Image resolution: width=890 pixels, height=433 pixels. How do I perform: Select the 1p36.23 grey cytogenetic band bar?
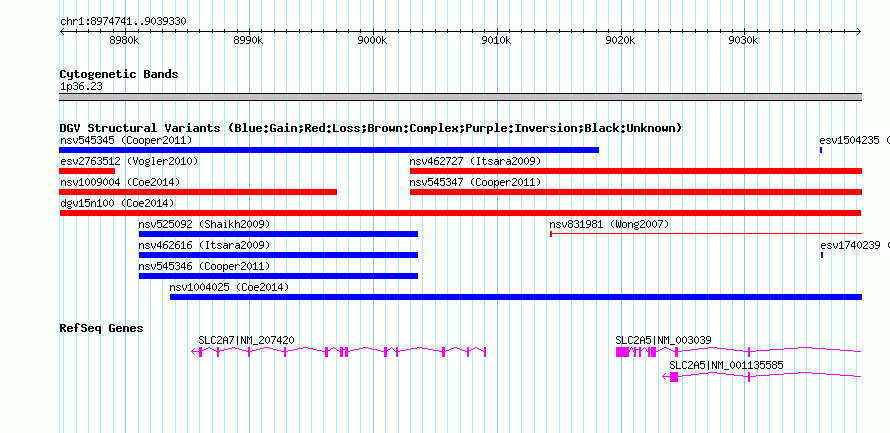460,97
